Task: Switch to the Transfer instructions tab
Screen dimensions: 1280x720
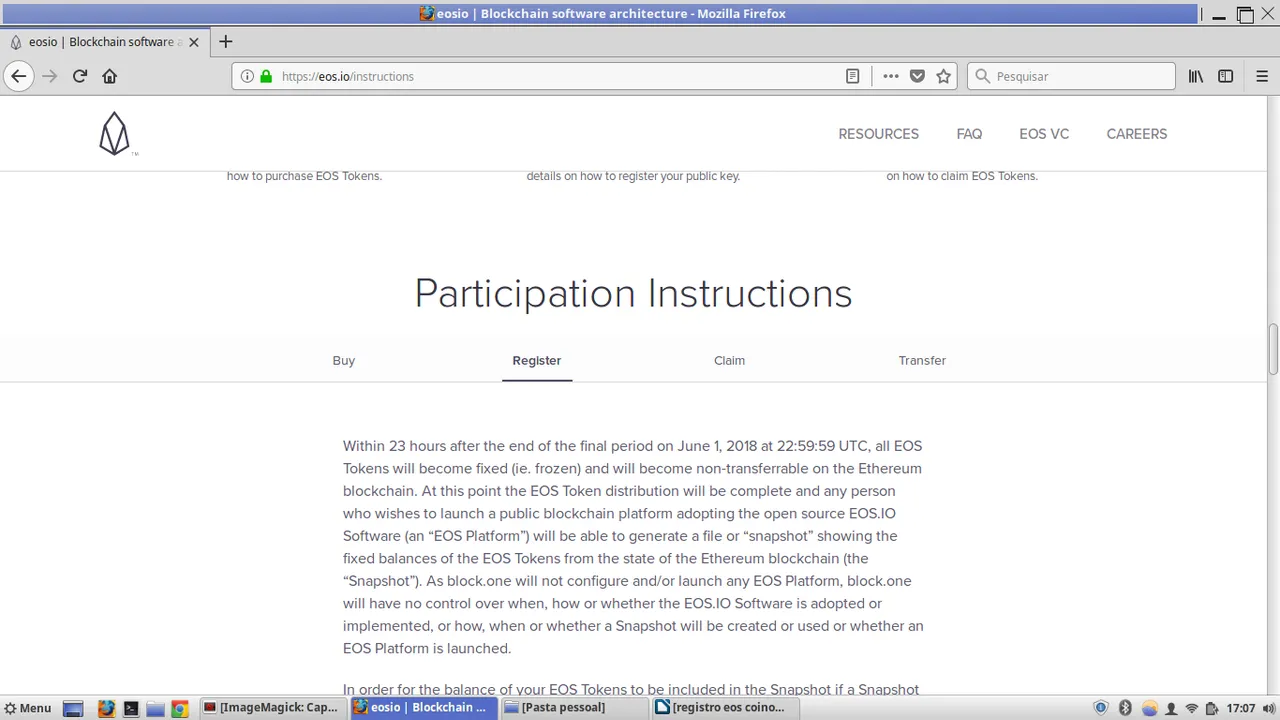Action: pos(922,360)
